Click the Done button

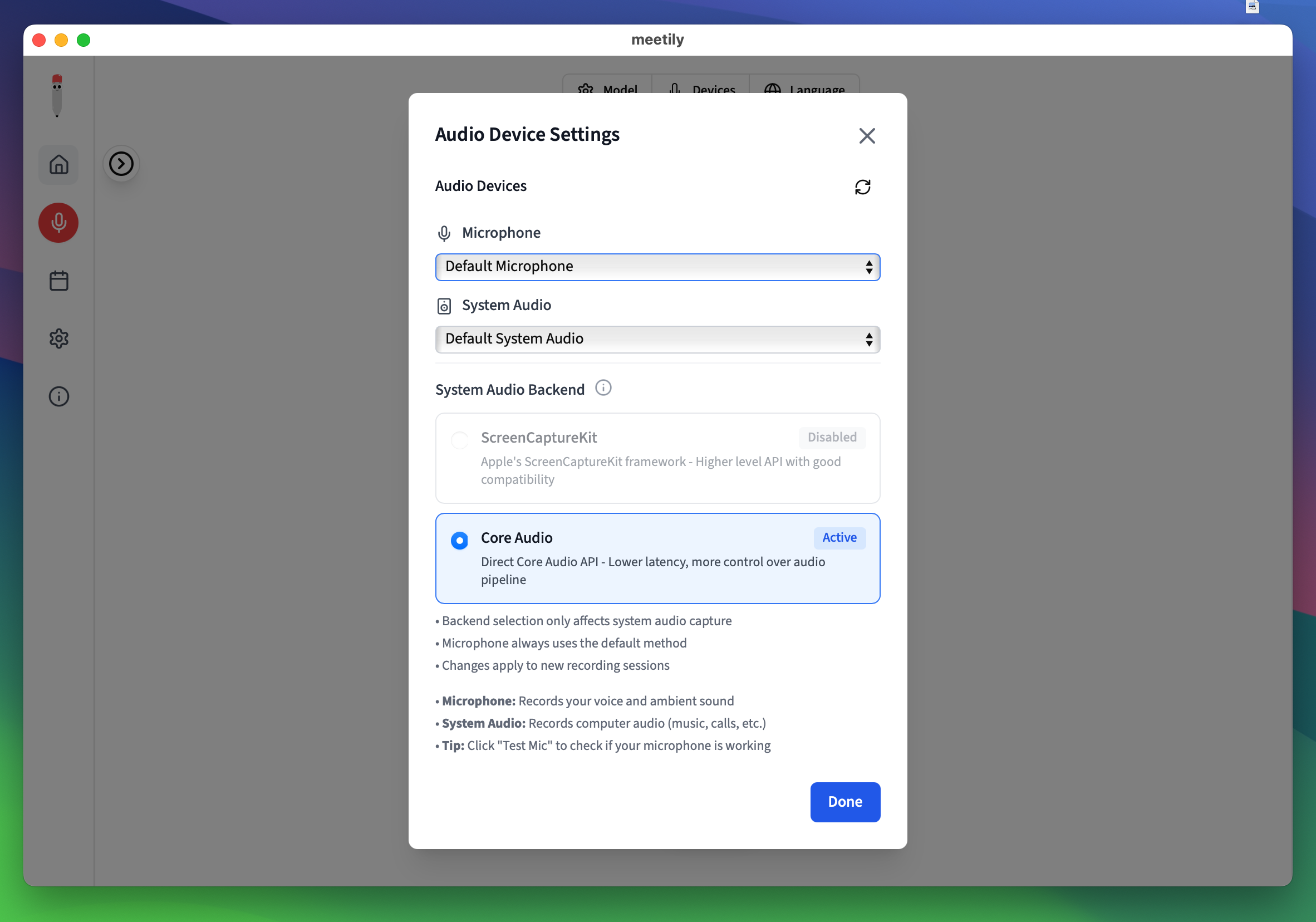point(844,802)
